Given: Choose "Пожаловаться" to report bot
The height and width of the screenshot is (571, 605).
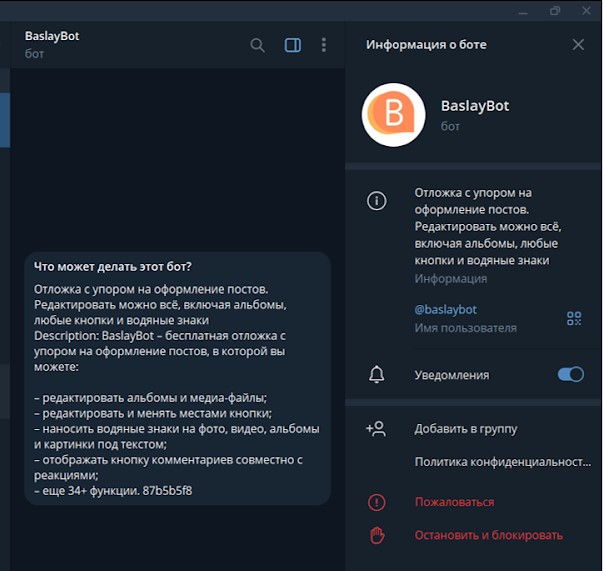Looking at the screenshot, I should pyautogui.click(x=454, y=502).
